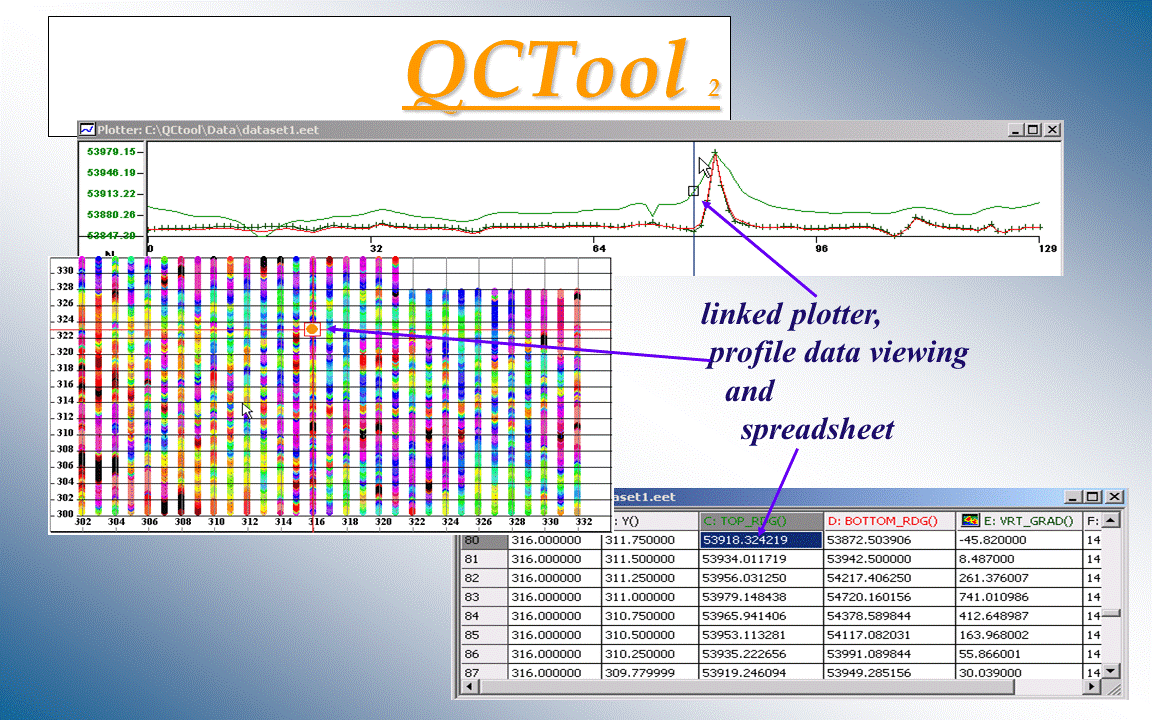
Task: Select the Y() column header
Action: [x=651, y=521]
